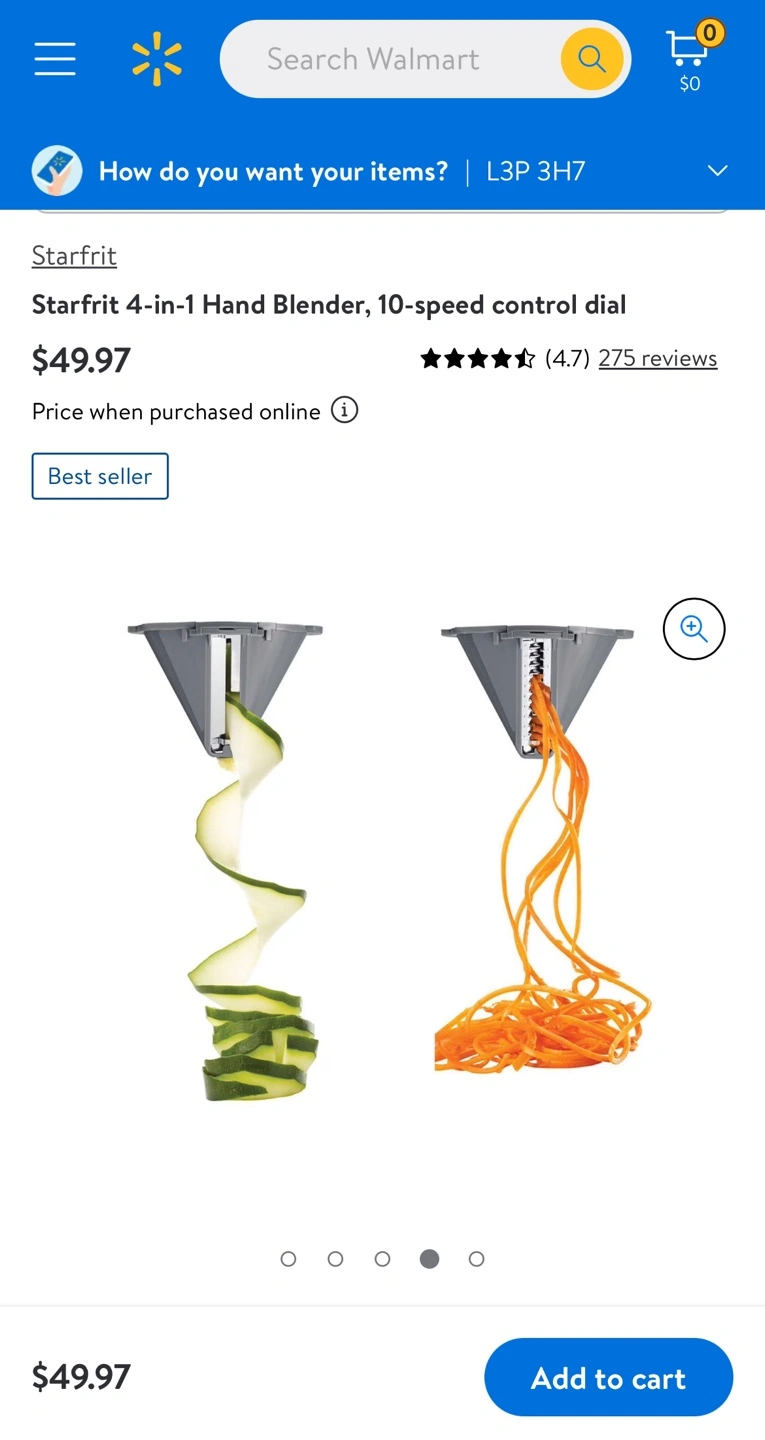Open the hamburger navigation menu

pos(55,59)
